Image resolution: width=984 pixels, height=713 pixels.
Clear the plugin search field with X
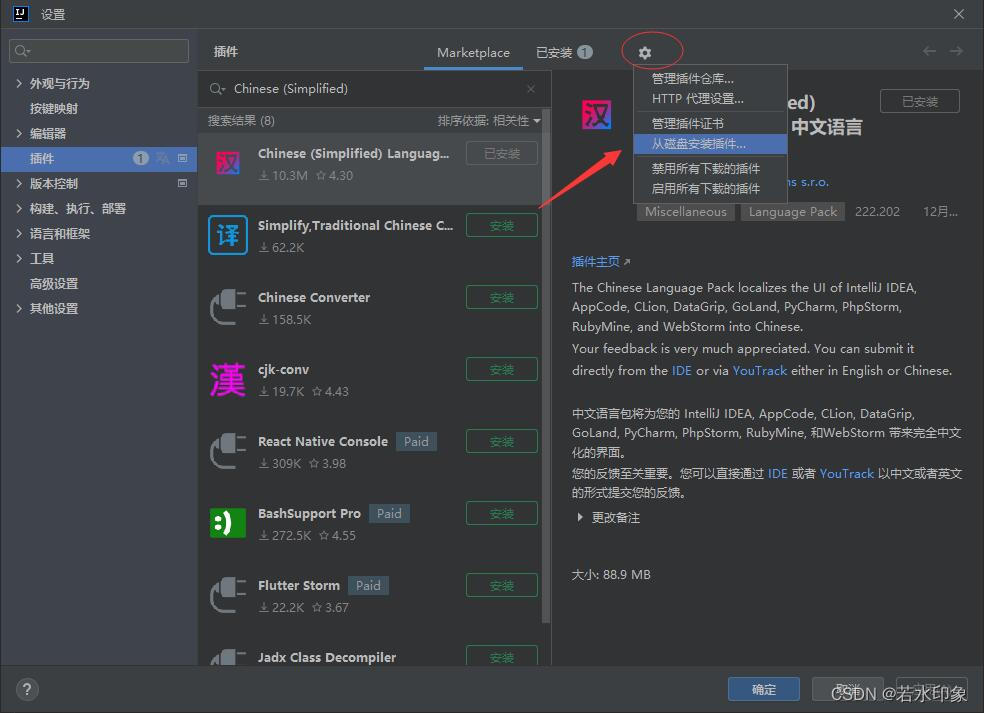click(x=531, y=89)
